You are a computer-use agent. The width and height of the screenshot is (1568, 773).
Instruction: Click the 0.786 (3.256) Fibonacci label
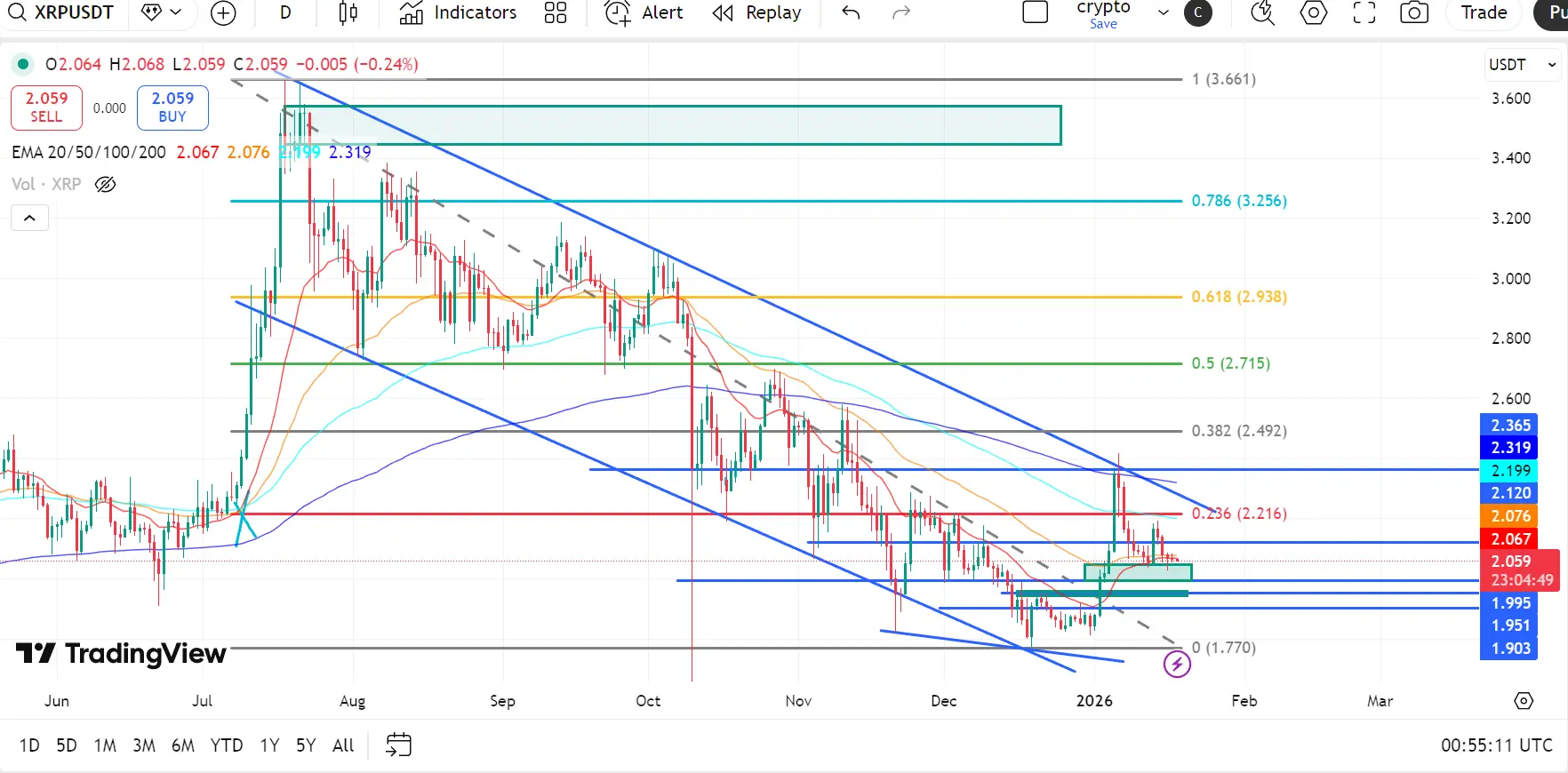(1239, 201)
